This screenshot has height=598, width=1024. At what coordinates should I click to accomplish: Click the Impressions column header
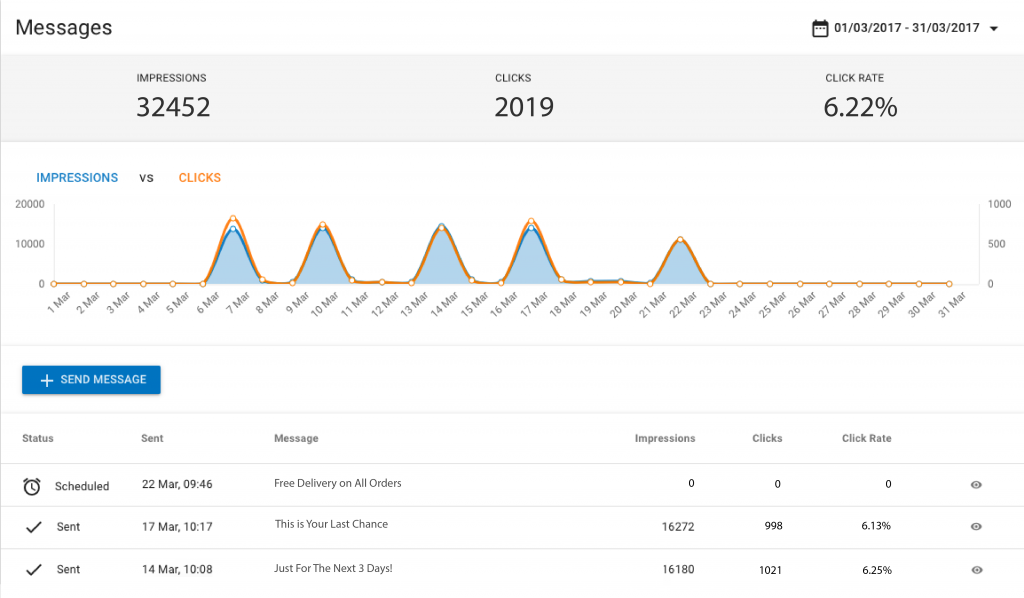coord(664,438)
